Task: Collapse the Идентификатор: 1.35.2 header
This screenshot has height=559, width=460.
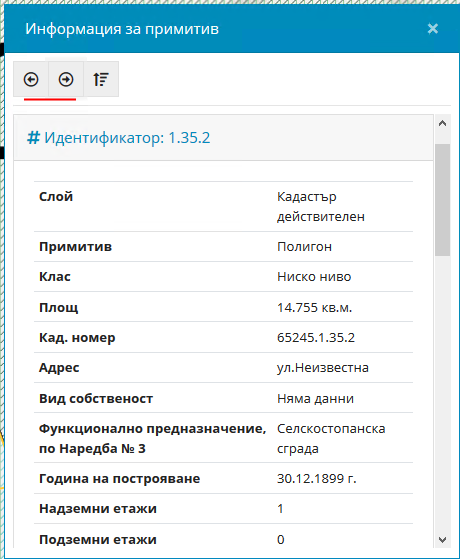Action: pos(224,138)
